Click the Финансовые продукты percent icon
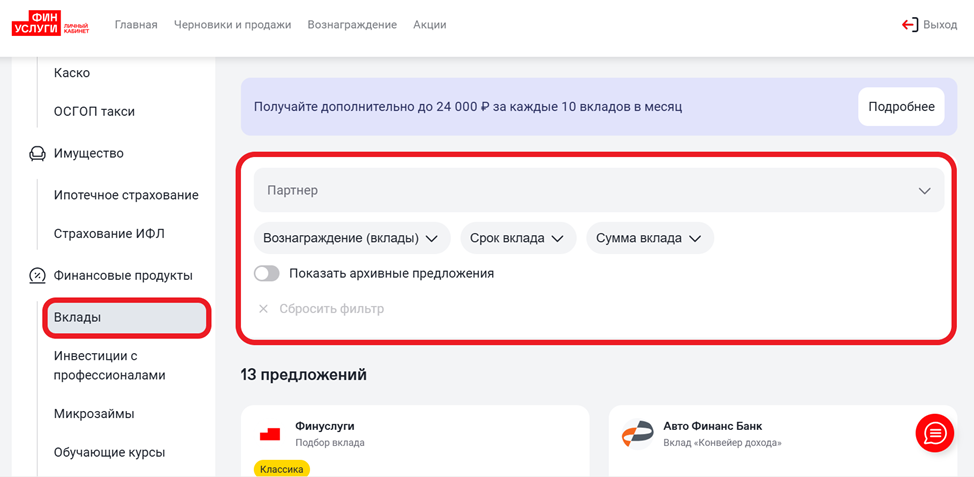Image resolution: width=974 pixels, height=477 pixels. [37, 276]
